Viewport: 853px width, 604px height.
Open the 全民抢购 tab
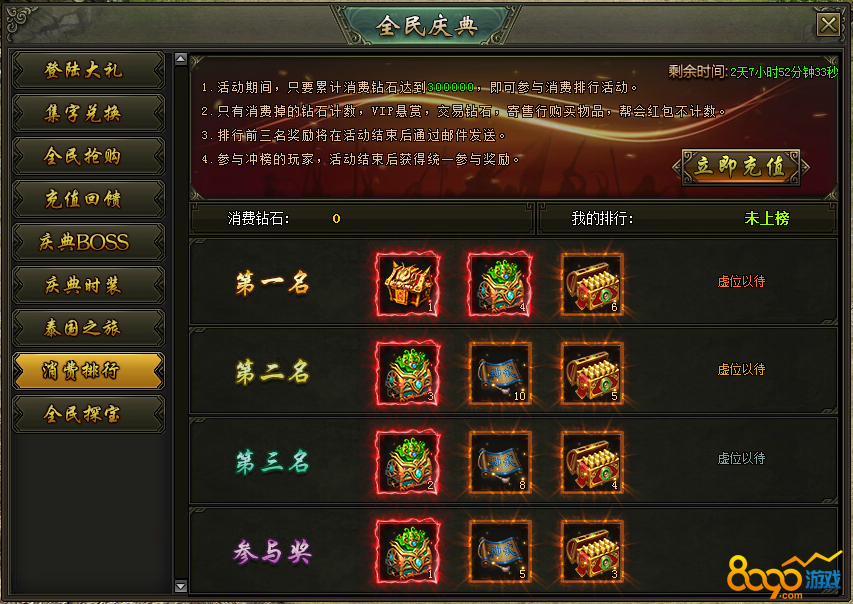pyautogui.click(x=88, y=156)
